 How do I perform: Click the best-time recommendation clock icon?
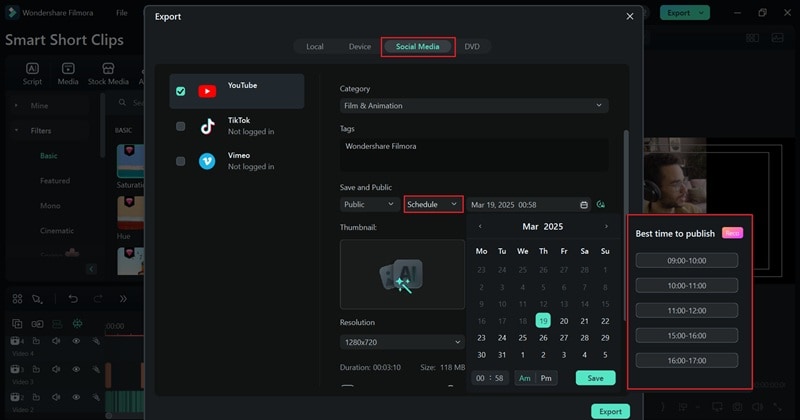[x=601, y=205]
